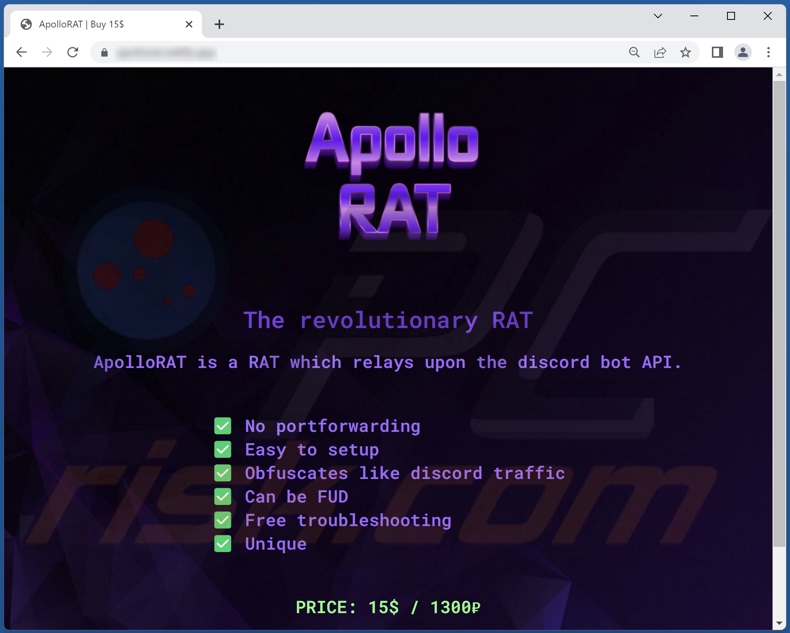Image resolution: width=790 pixels, height=633 pixels.
Task: Expand the tab search chevron
Action: [657, 16]
